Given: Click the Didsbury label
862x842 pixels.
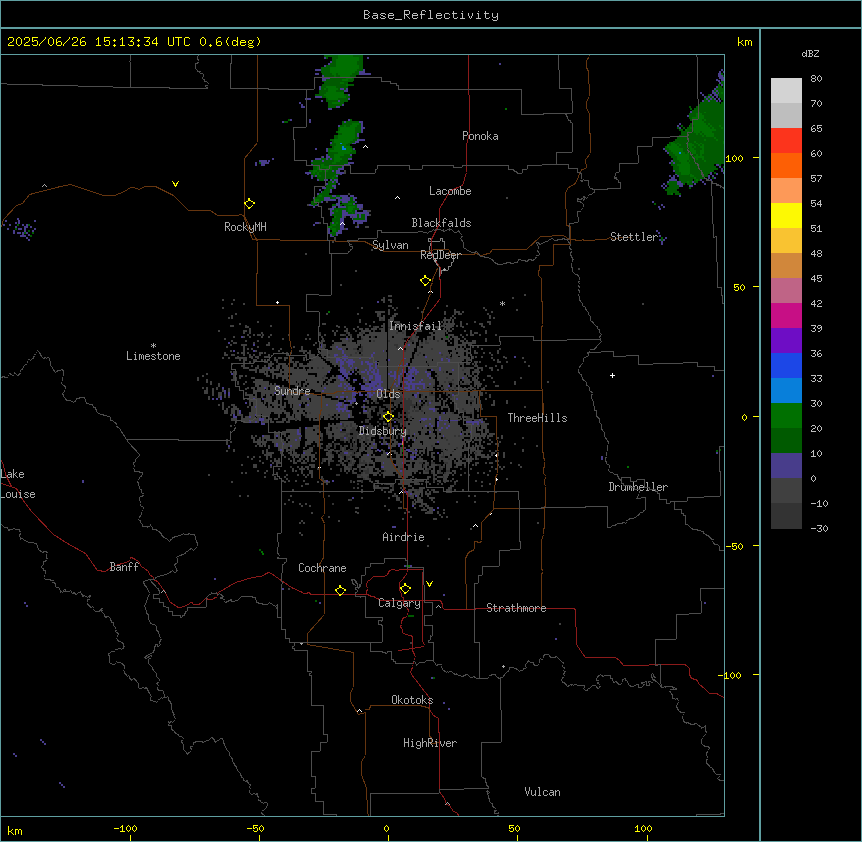Looking at the screenshot, I should tap(383, 431).
